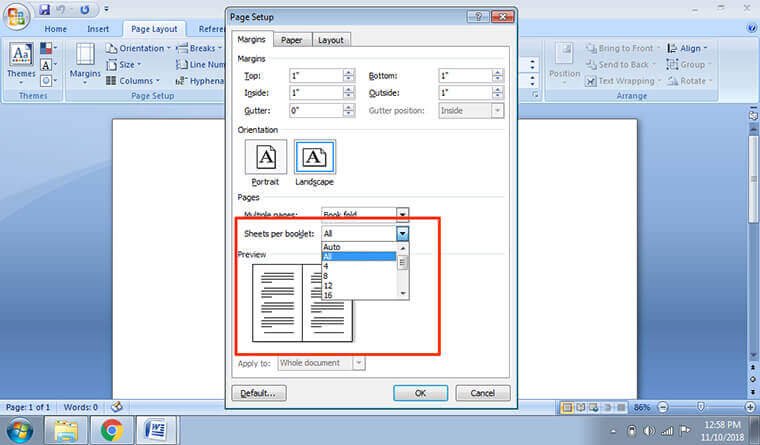The height and width of the screenshot is (445, 760).
Task: Click the Undo icon in quick access toolbar
Action: 61,9
